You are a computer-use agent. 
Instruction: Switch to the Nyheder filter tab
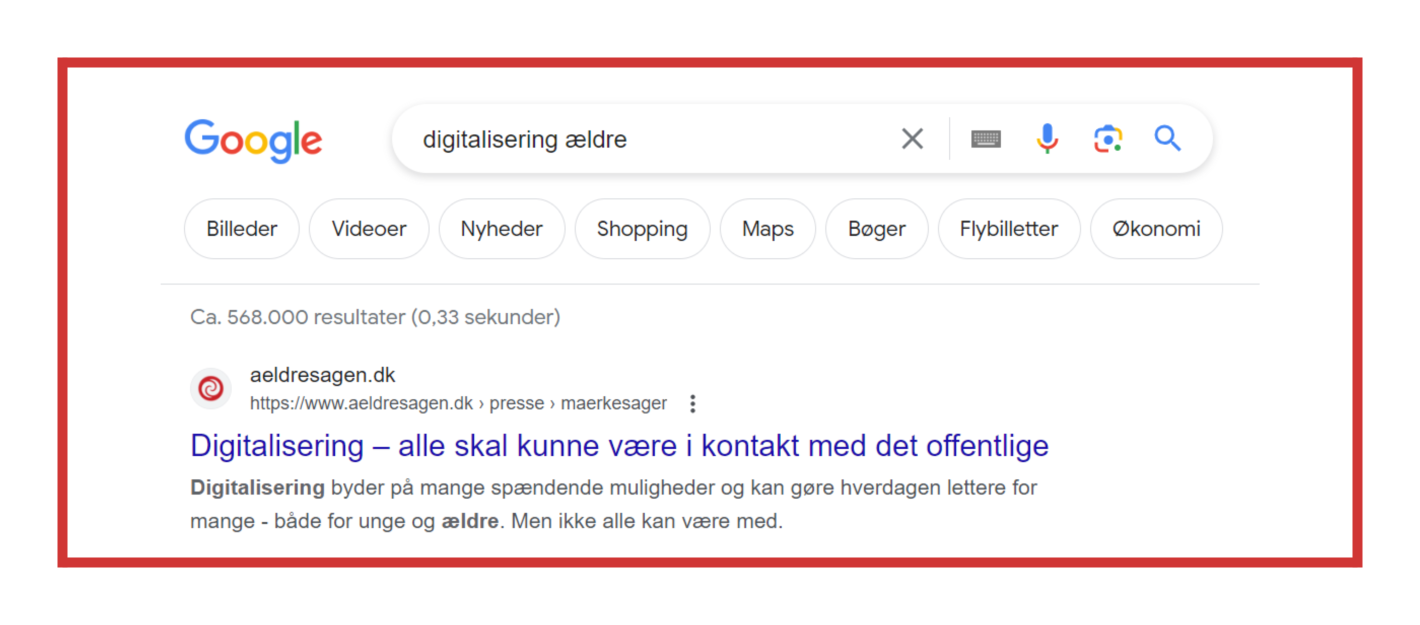tap(502, 229)
